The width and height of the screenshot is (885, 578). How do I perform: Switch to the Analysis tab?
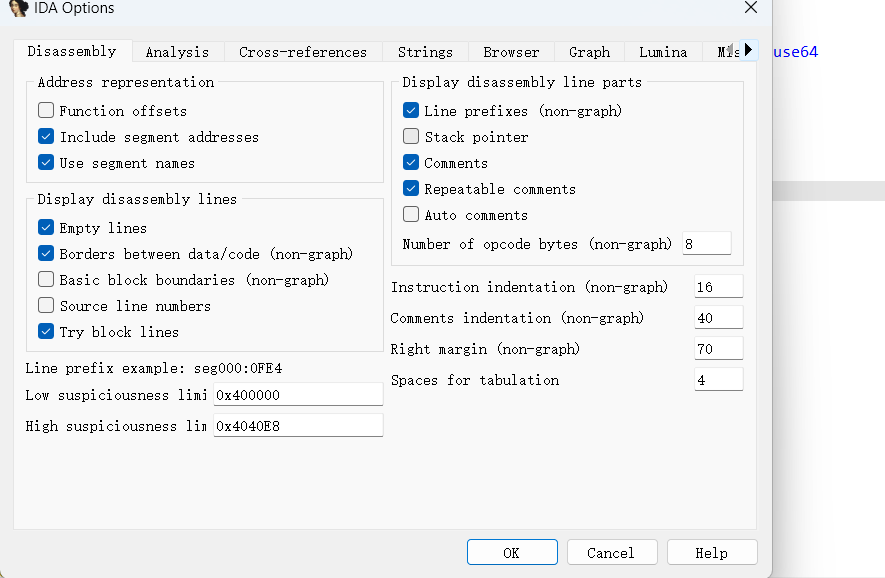177,52
